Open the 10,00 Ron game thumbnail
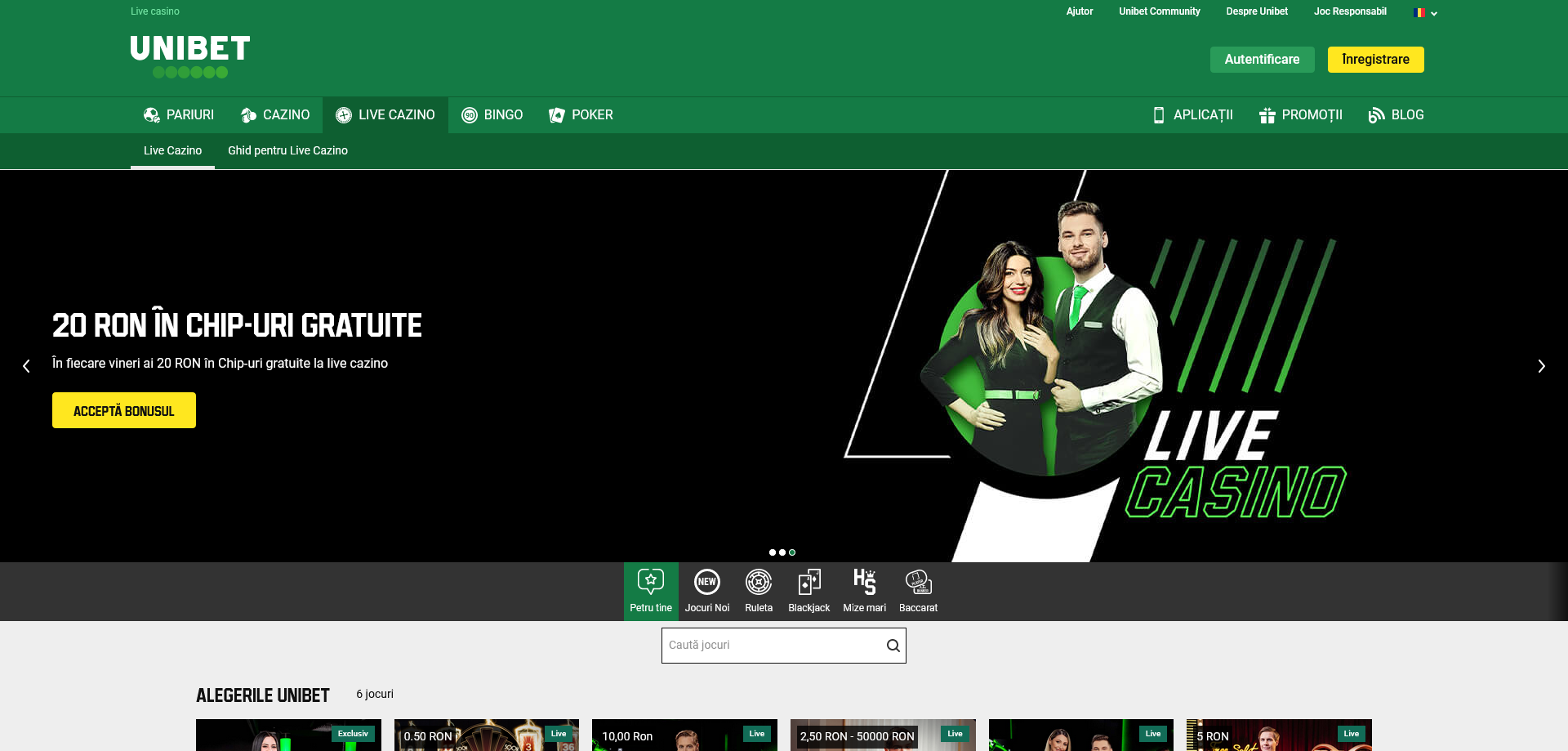 [x=684, y=735]
